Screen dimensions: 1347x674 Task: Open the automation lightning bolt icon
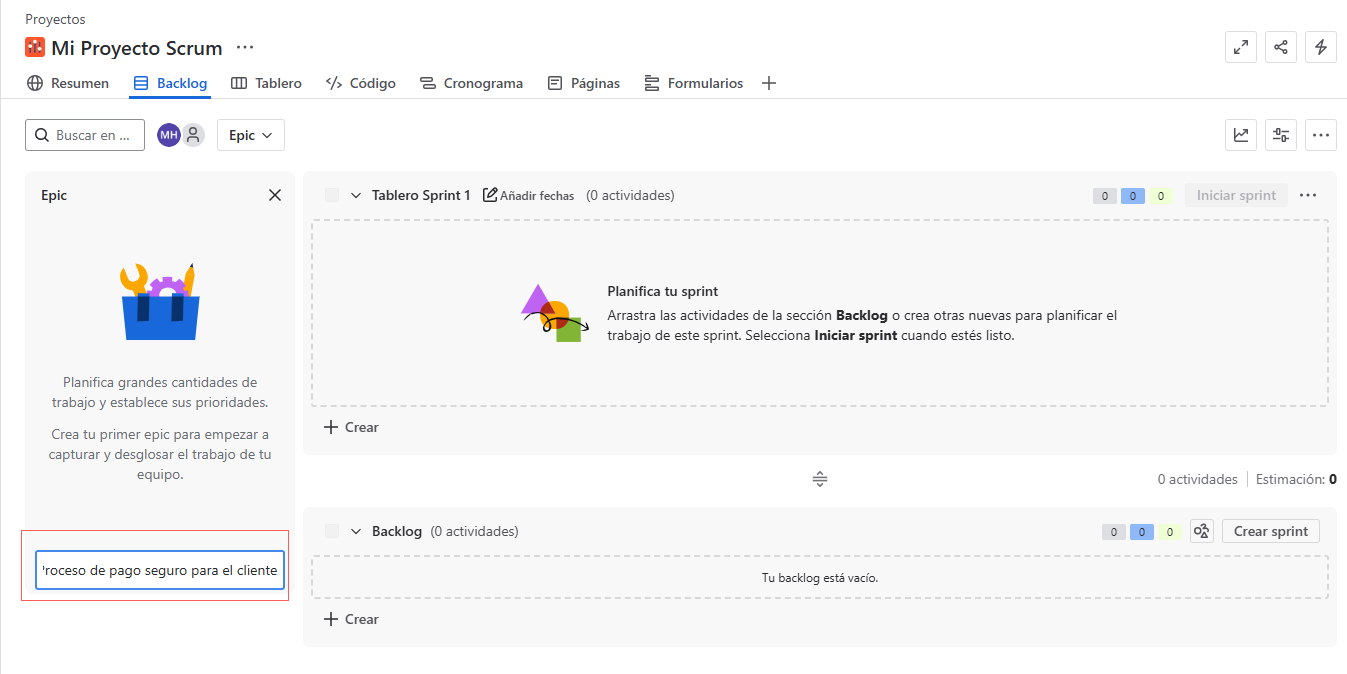click(x=1321, y=47)
